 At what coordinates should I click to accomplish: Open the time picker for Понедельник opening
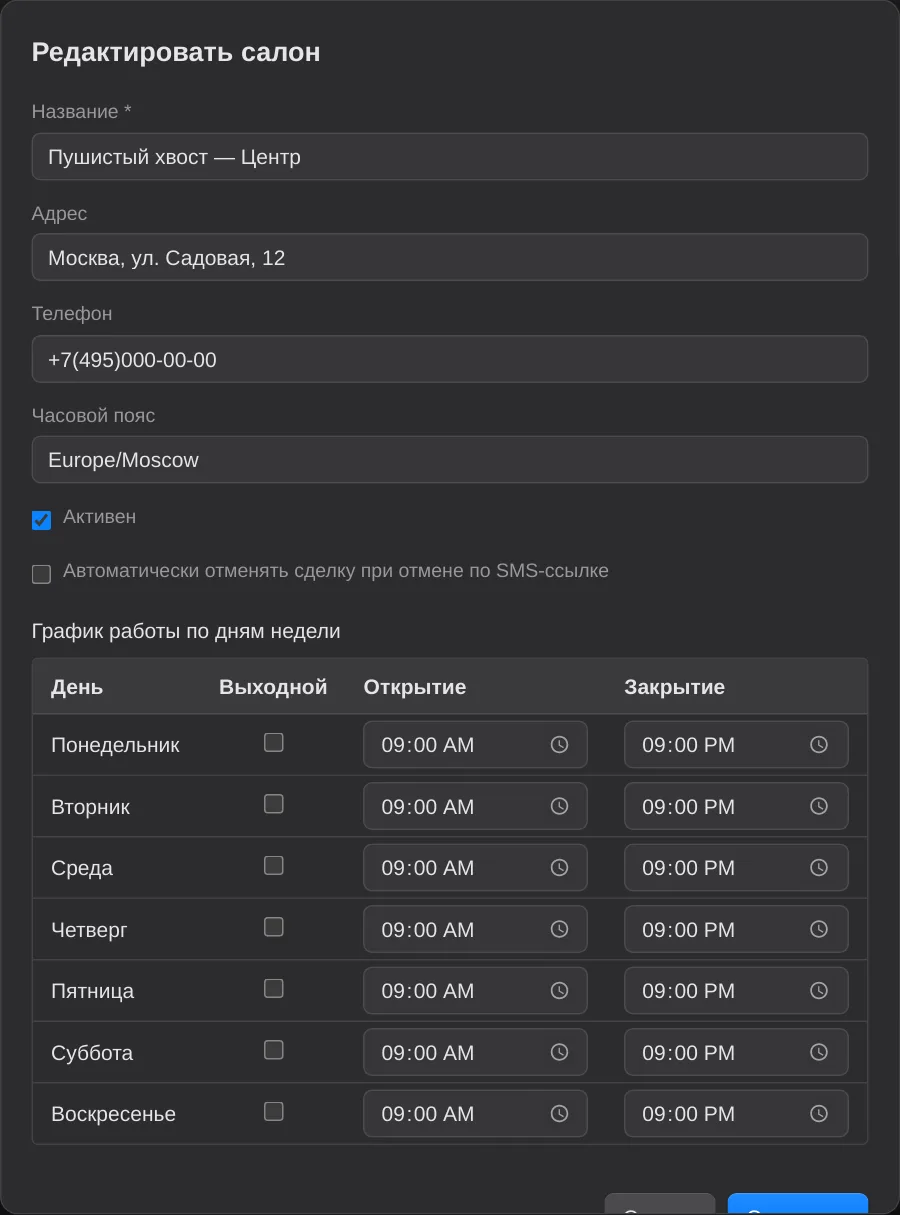pos(559,745)
